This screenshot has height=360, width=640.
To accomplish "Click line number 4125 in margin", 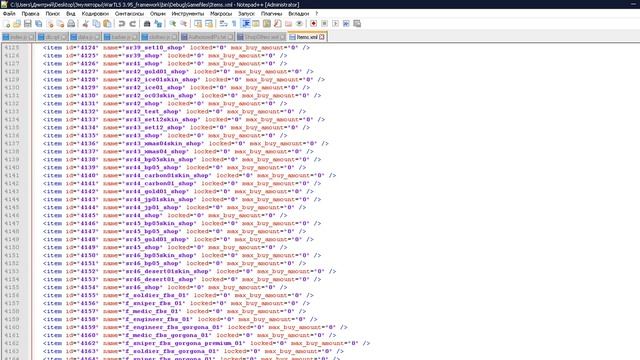I will pyautogui.click(x=12, y=48).
